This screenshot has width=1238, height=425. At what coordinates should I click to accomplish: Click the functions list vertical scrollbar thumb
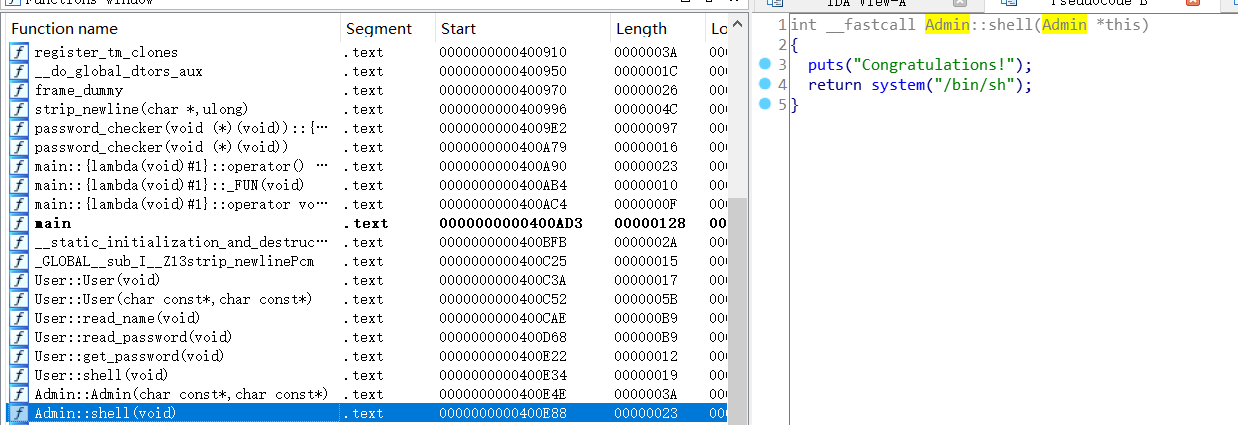tap(737, 310)
